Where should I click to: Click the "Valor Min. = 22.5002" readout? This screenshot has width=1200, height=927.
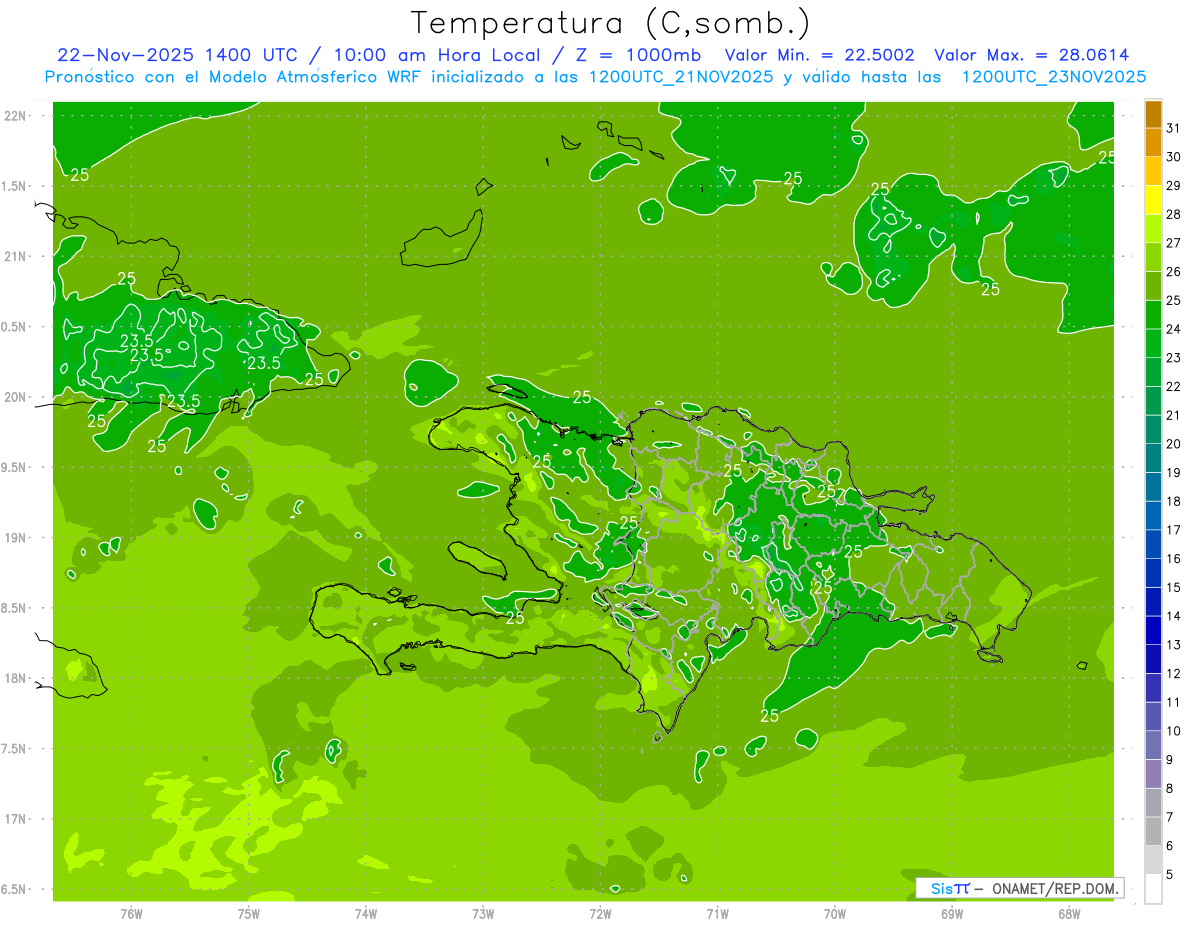click(819, 55)
